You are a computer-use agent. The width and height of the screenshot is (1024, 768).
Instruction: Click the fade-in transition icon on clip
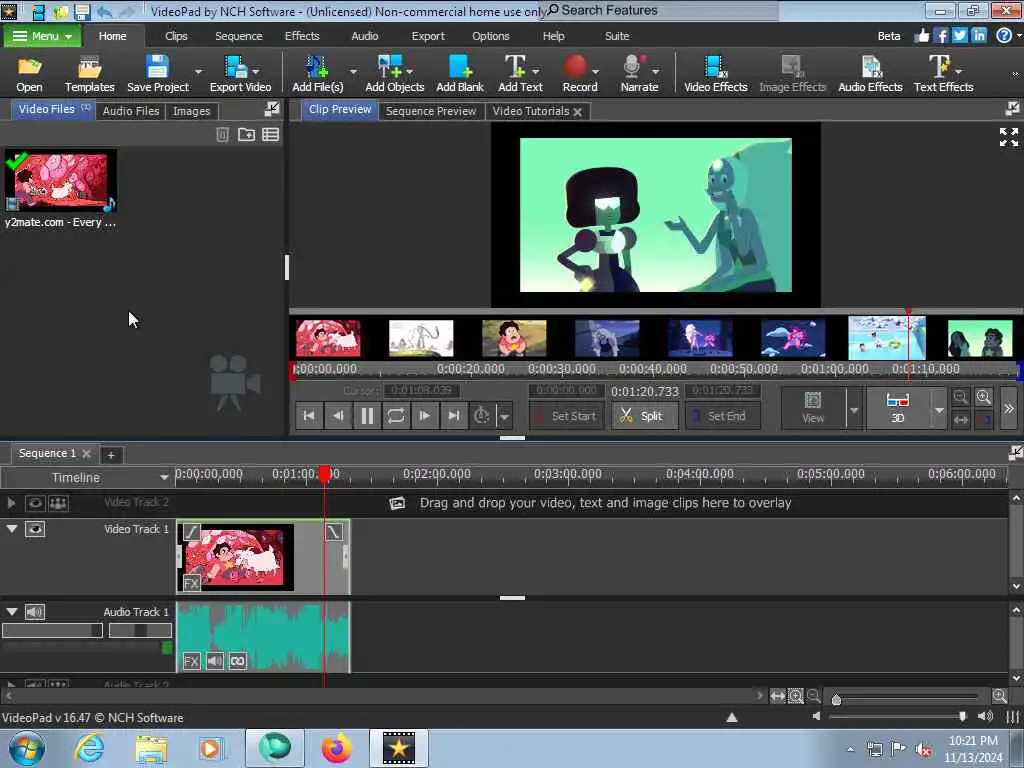[191, 532]
